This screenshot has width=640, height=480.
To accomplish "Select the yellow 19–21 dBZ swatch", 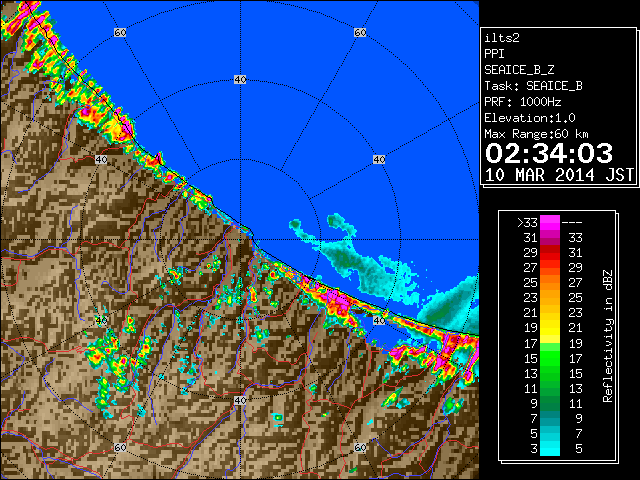I will (550, 328).
